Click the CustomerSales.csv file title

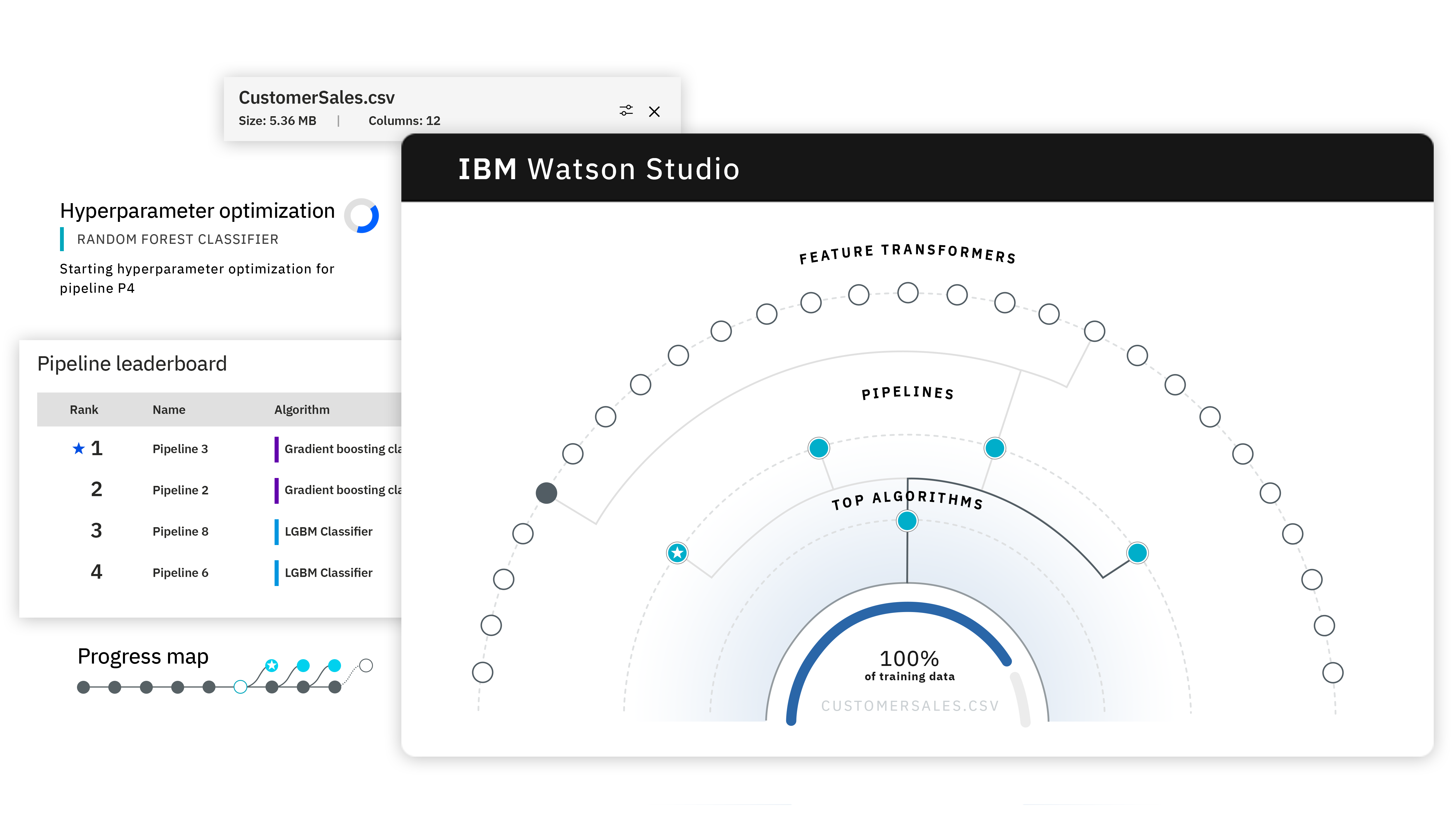(316, 97)
